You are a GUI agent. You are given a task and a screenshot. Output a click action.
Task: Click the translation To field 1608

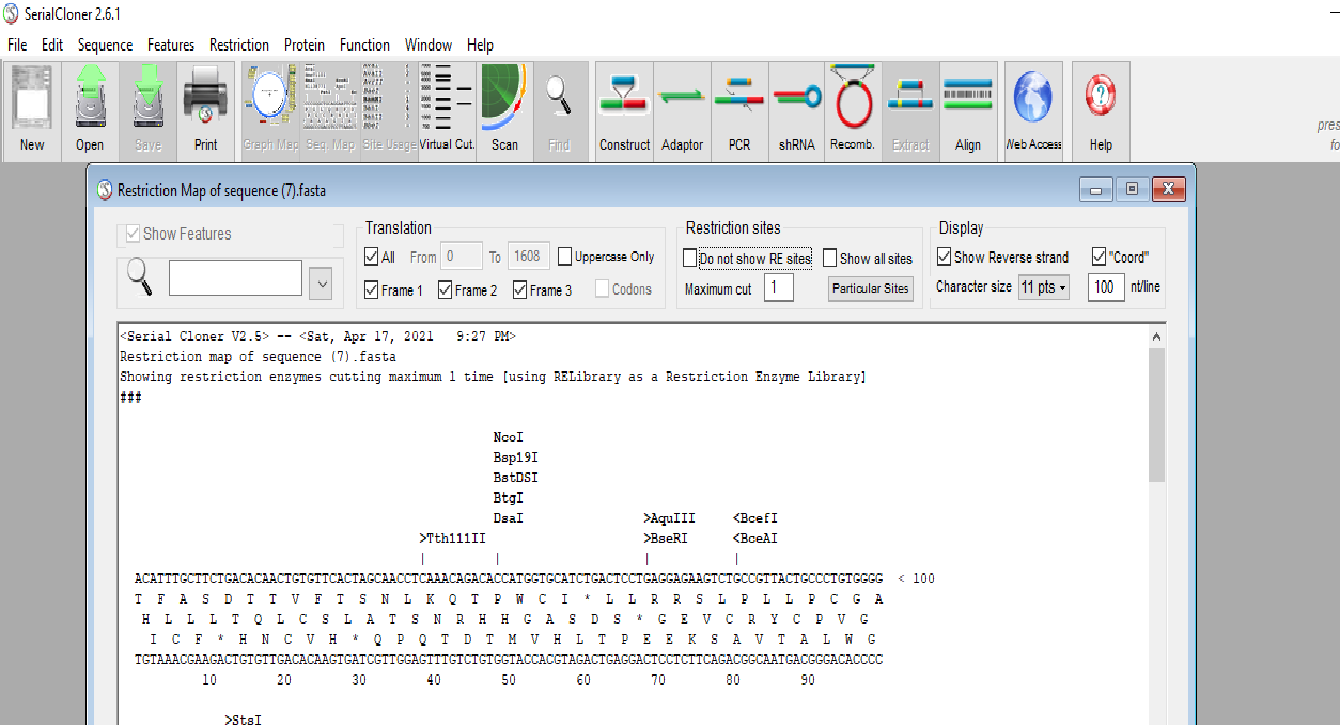tap(529, 257)
